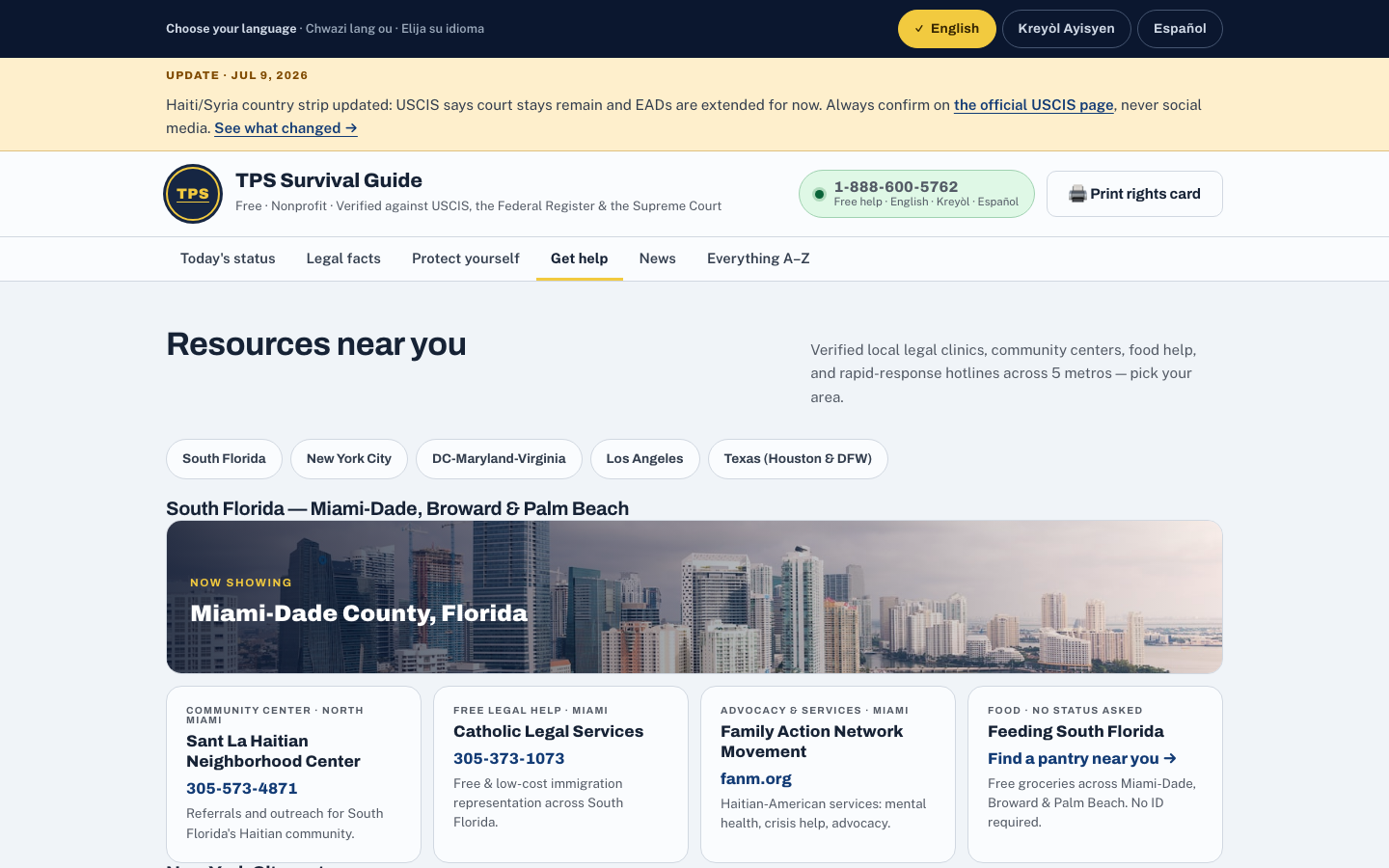Click the UPDATE · JUL 9, 2026 label
The height and width of the screenshot is (868, 1389).
[237, 75]
